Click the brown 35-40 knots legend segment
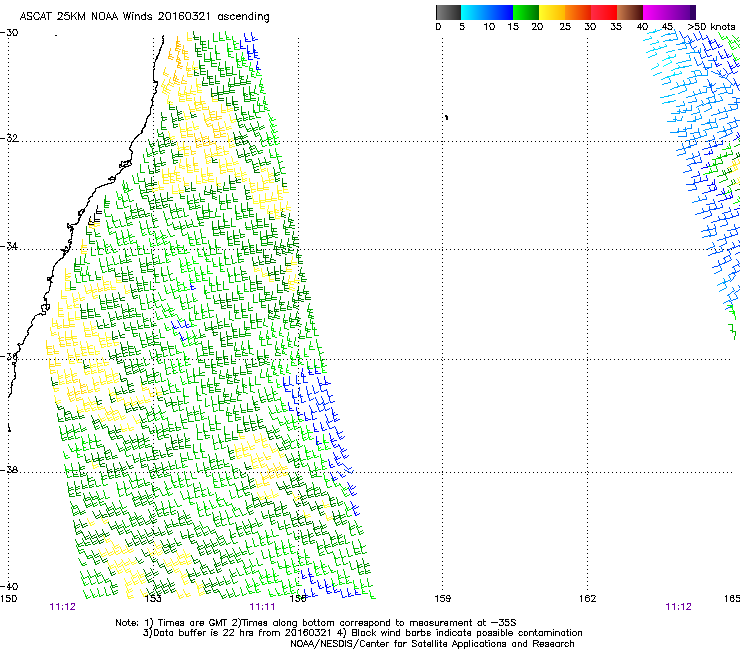Screen dimensions: 740x650 point(630,12)
